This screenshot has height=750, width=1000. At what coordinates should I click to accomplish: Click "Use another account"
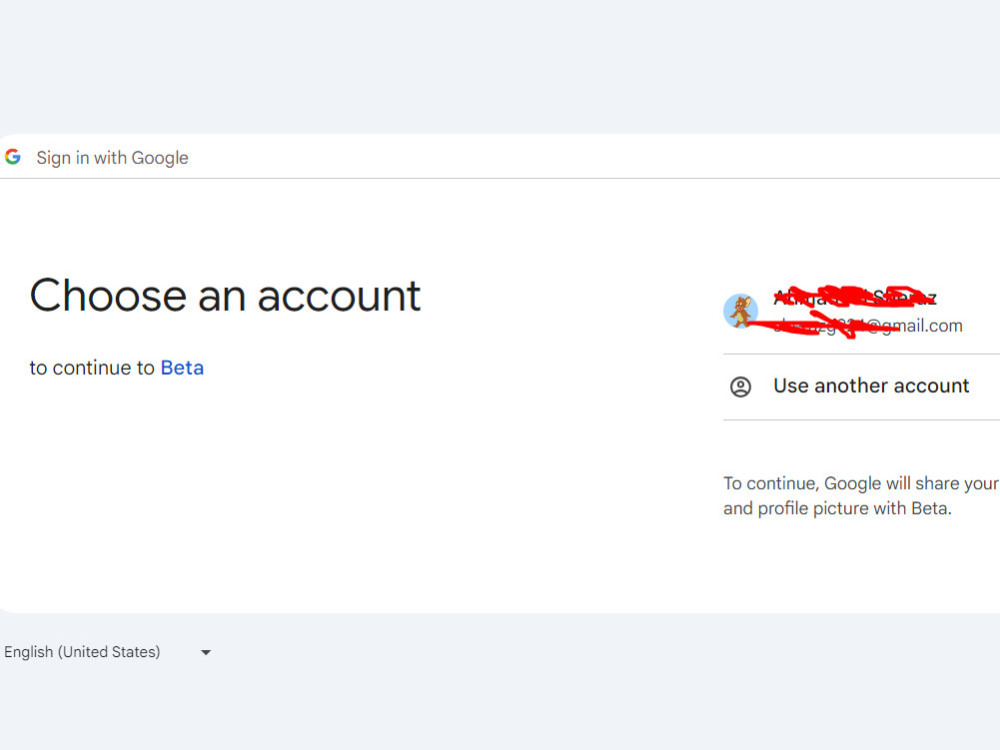click(870, 386)
